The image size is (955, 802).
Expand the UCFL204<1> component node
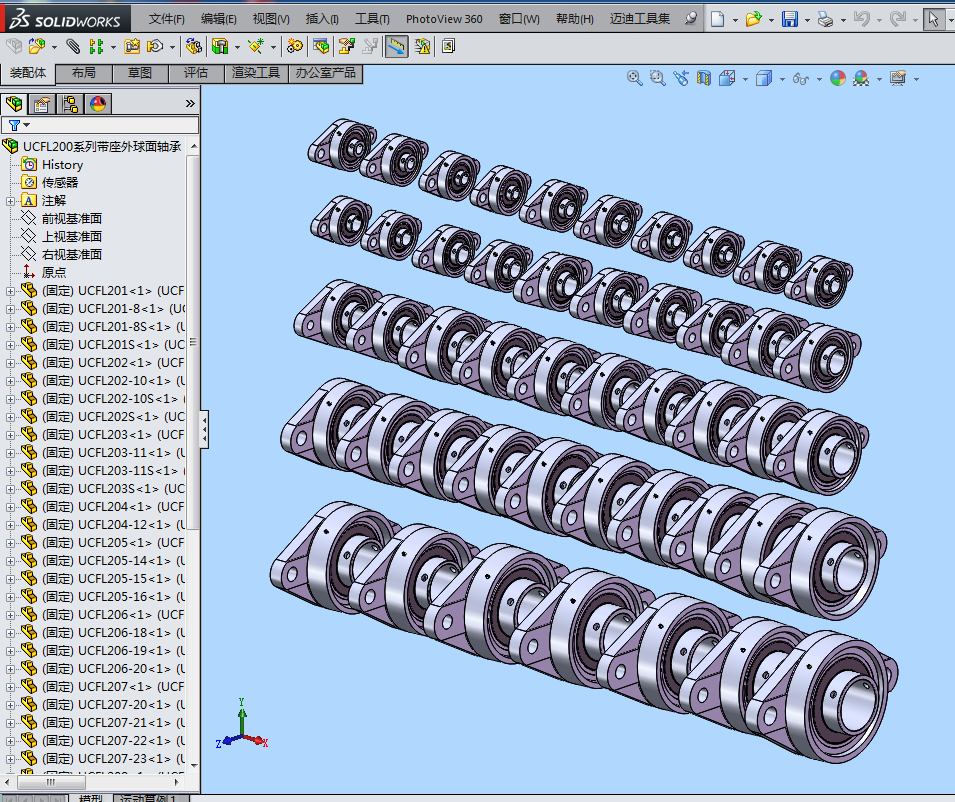point(10,507)
